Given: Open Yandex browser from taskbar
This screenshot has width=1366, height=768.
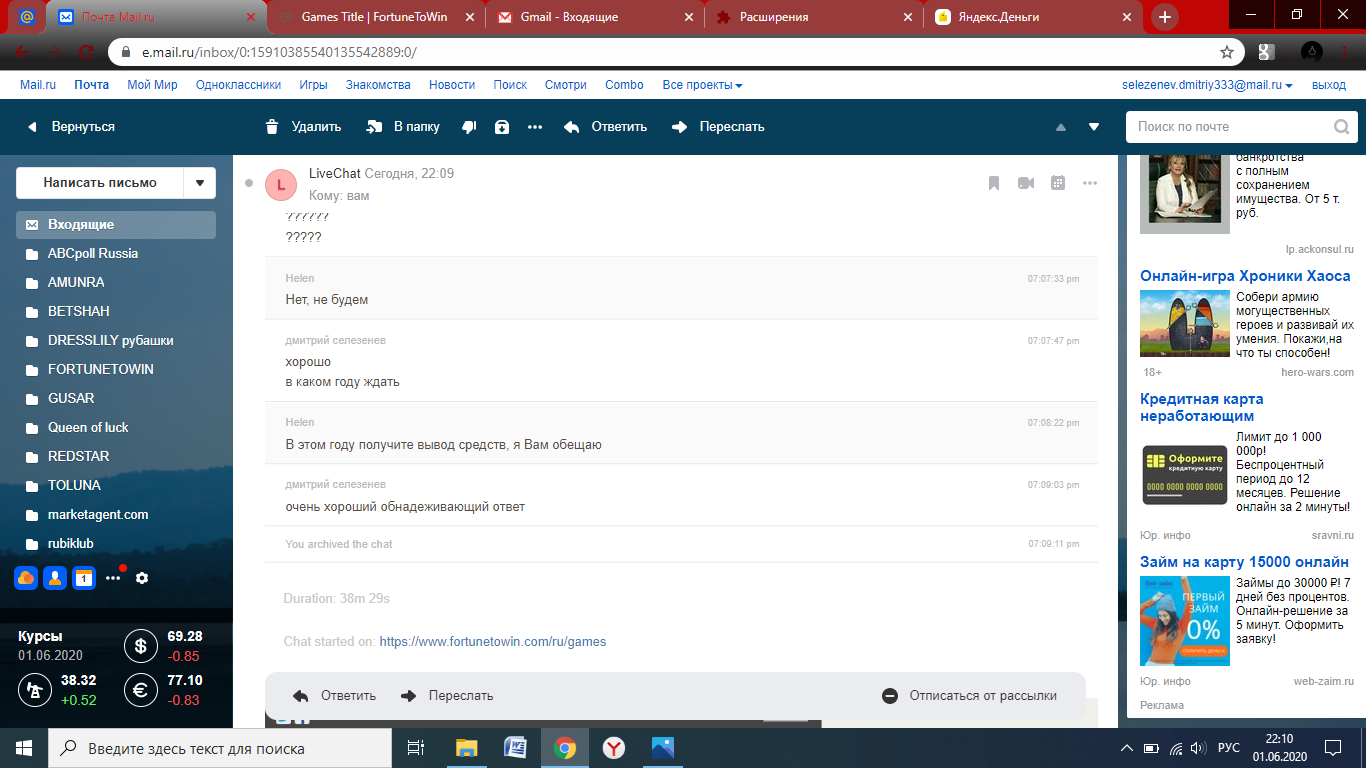Looking at the screenshot, I should [614, 748].
